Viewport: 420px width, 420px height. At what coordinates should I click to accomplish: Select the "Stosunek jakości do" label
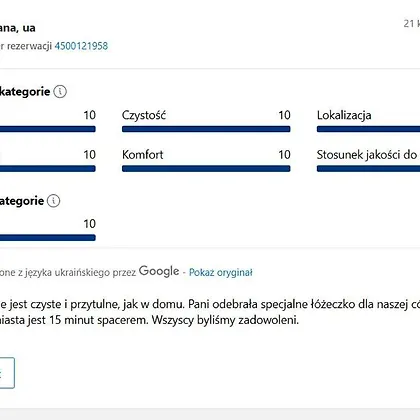[x=367, y=155]
